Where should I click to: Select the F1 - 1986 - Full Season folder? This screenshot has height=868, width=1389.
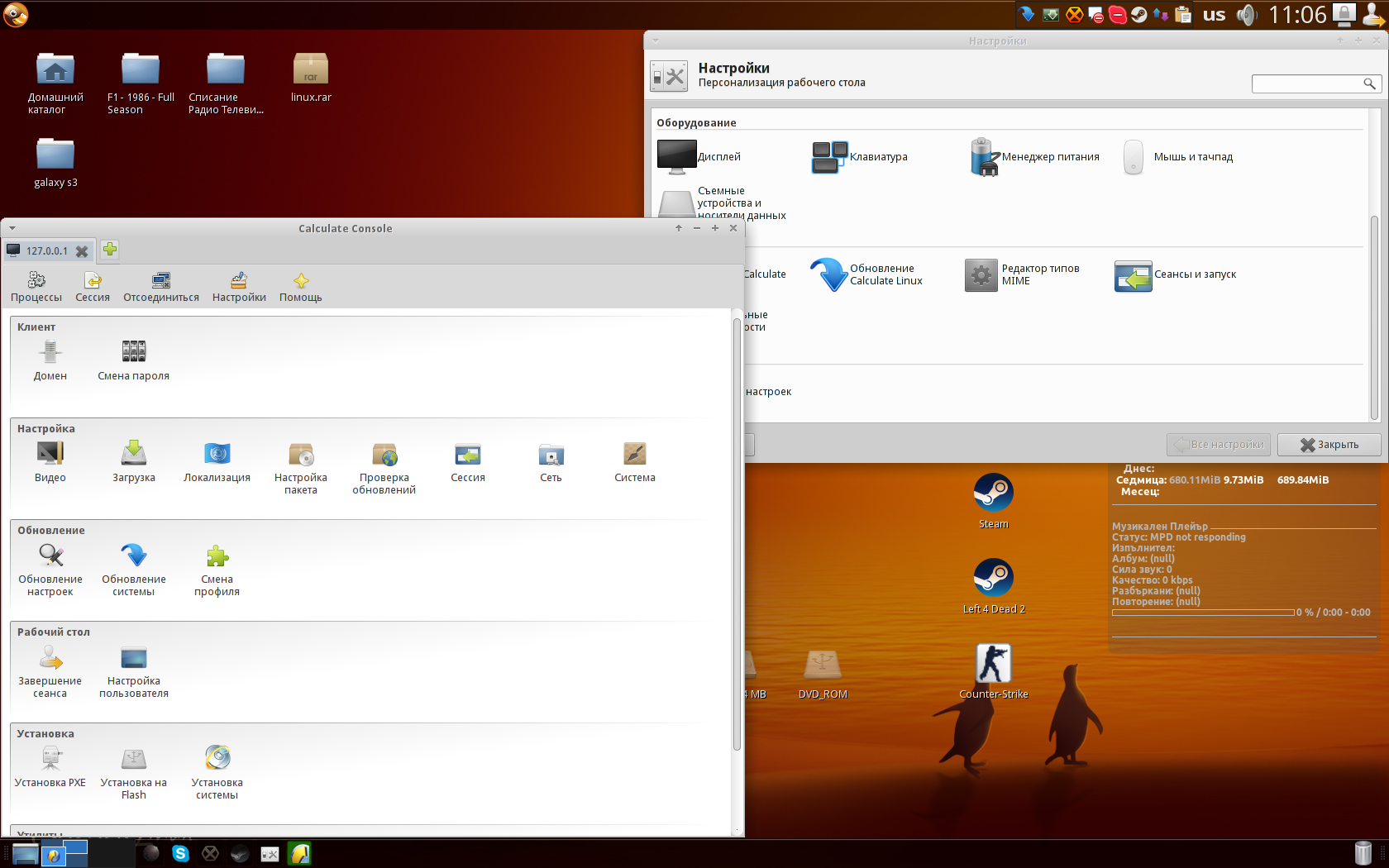coord(141,83)
